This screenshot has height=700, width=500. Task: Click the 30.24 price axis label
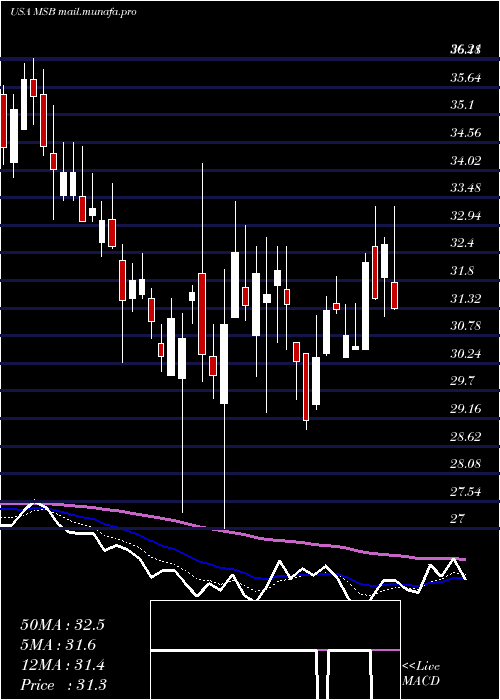pyautogui.click(x=465, y=354)
